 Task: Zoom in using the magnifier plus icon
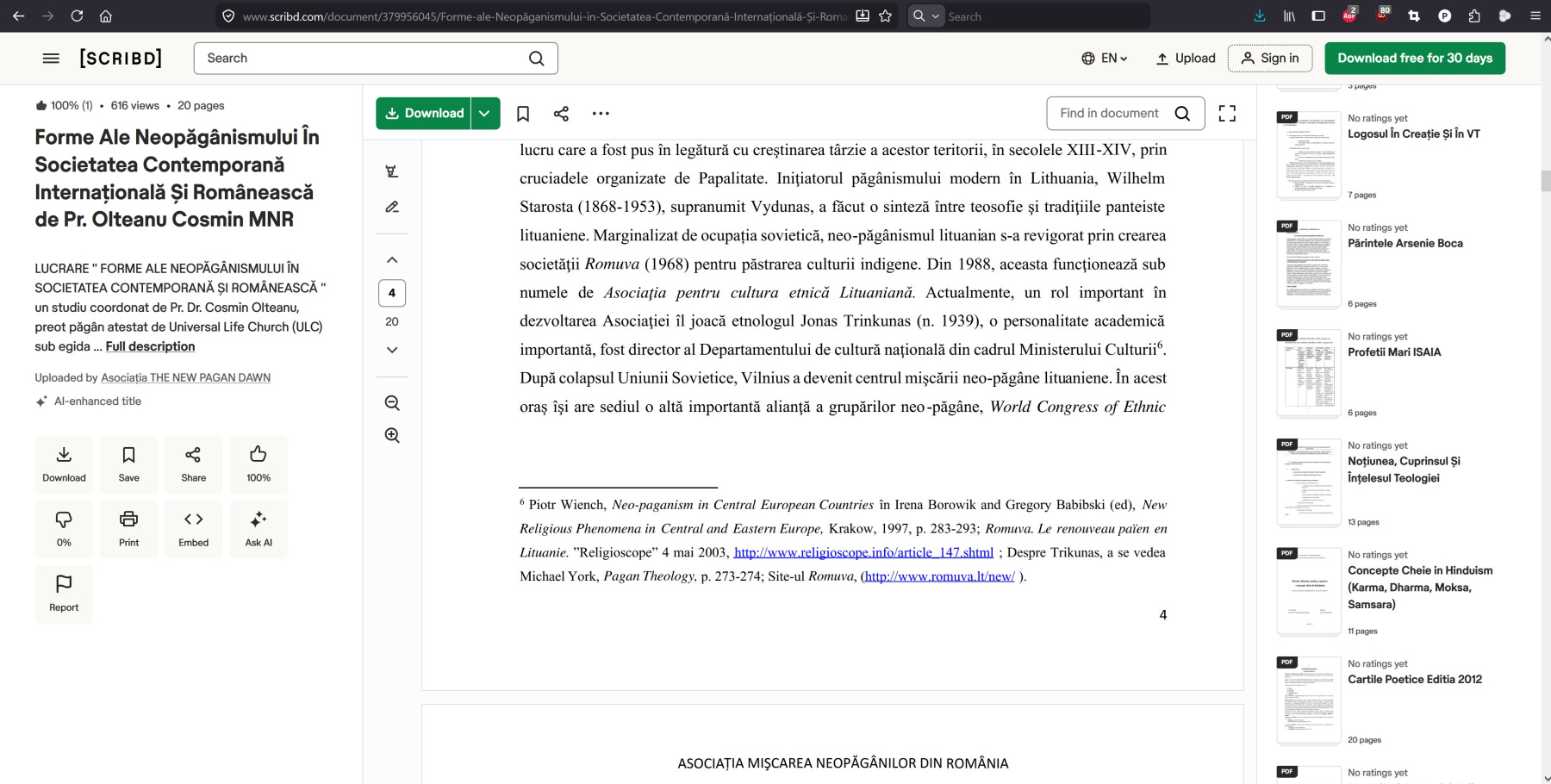tap(392, 436)
